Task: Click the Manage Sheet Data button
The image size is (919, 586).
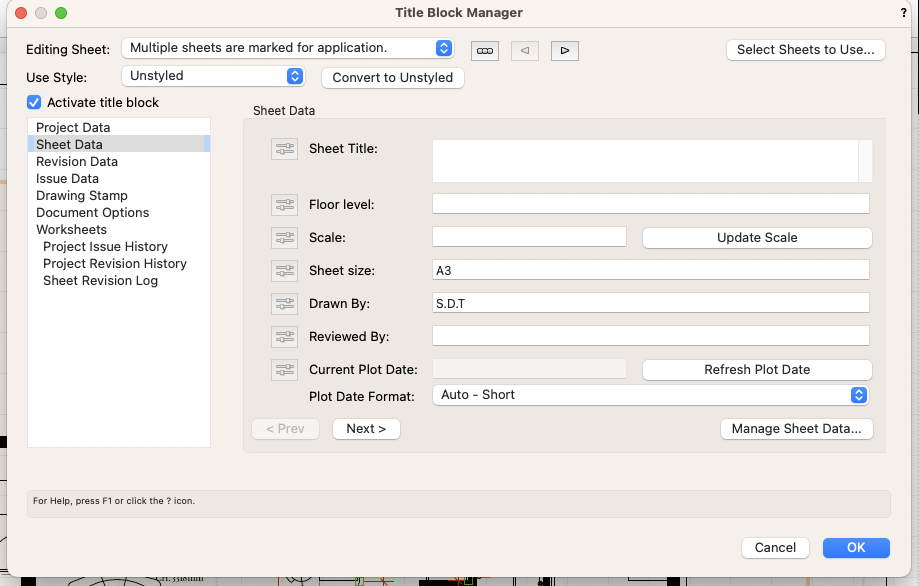Action: (x=796, y=429)
